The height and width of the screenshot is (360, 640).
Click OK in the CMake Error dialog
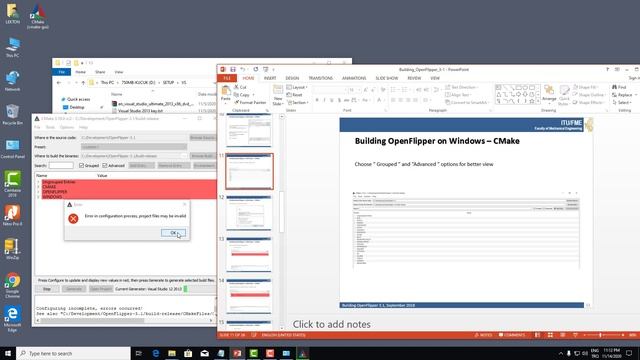point(173,233)
